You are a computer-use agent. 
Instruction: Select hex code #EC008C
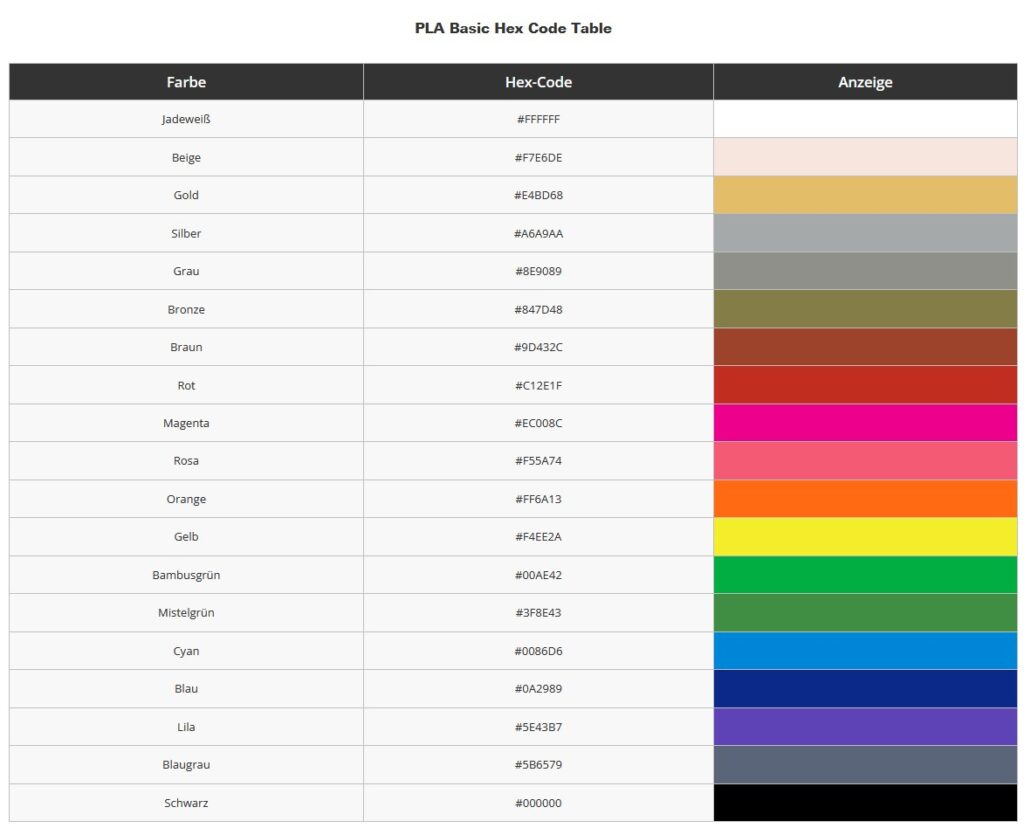[538, 423]
